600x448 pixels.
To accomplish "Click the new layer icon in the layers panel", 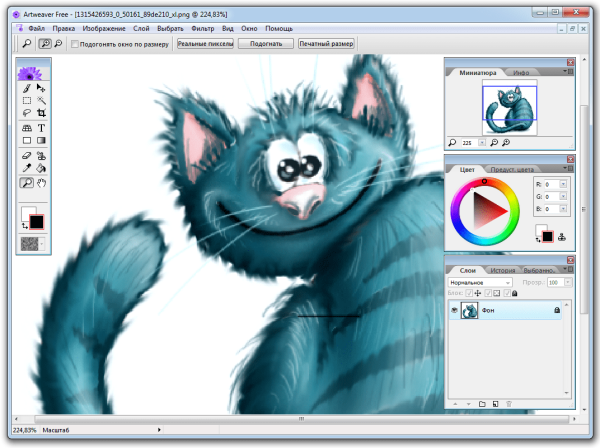I will click(x=494, y=403).
